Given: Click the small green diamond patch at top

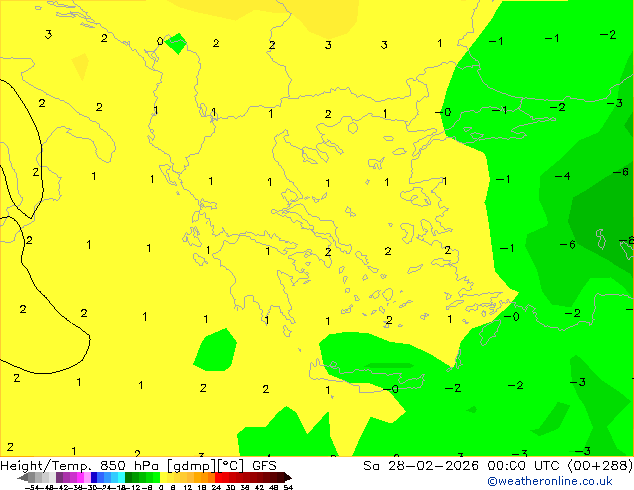Looking at the screenshot, I should coord(176,44).
